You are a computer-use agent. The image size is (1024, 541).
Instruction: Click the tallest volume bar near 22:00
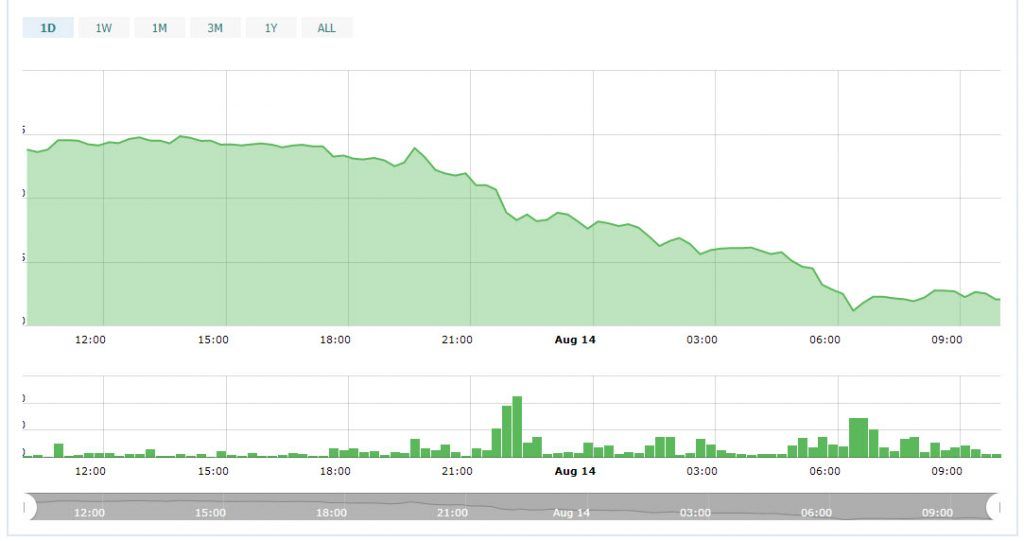click(517, 427)
